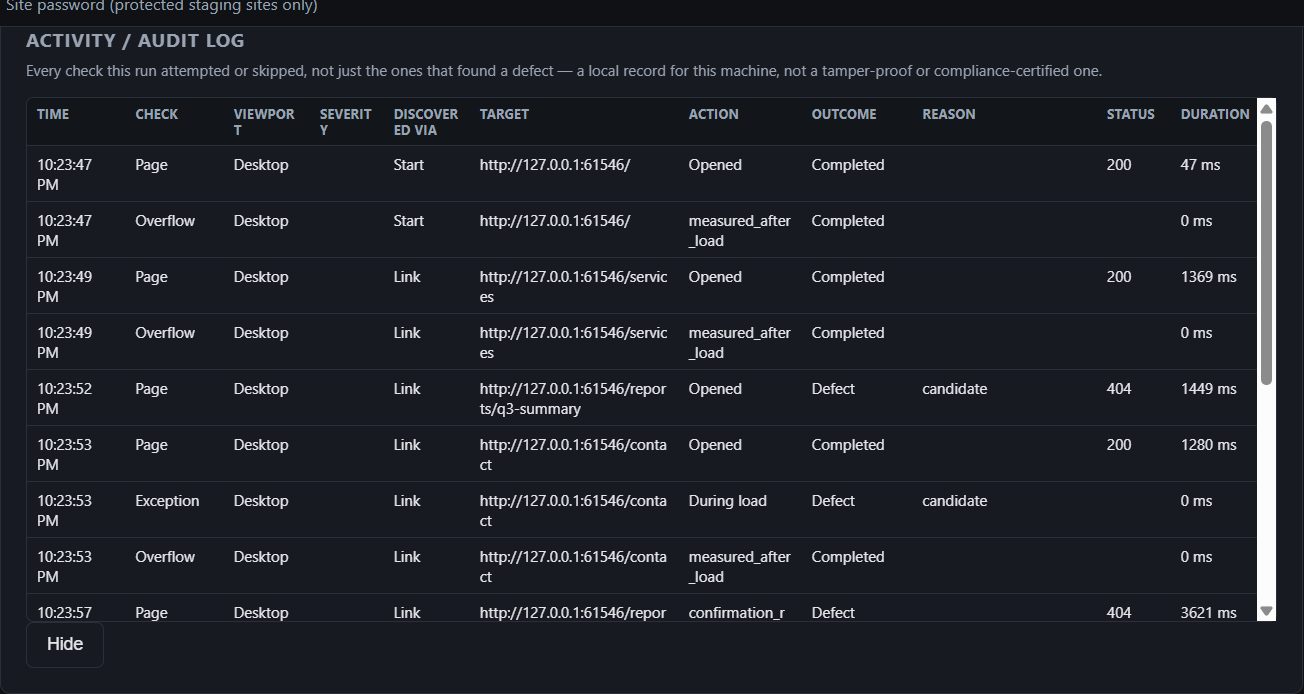Click the 404 status in the 3621 ms row
The height and width of the screenshot is (694, 1304).
[x=1119, y=613]
